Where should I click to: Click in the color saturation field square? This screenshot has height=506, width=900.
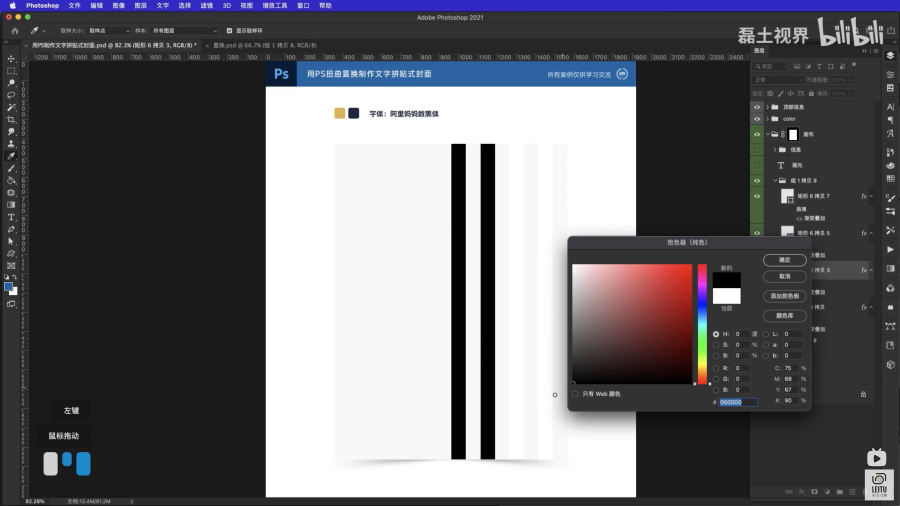[x=632, y=324]
